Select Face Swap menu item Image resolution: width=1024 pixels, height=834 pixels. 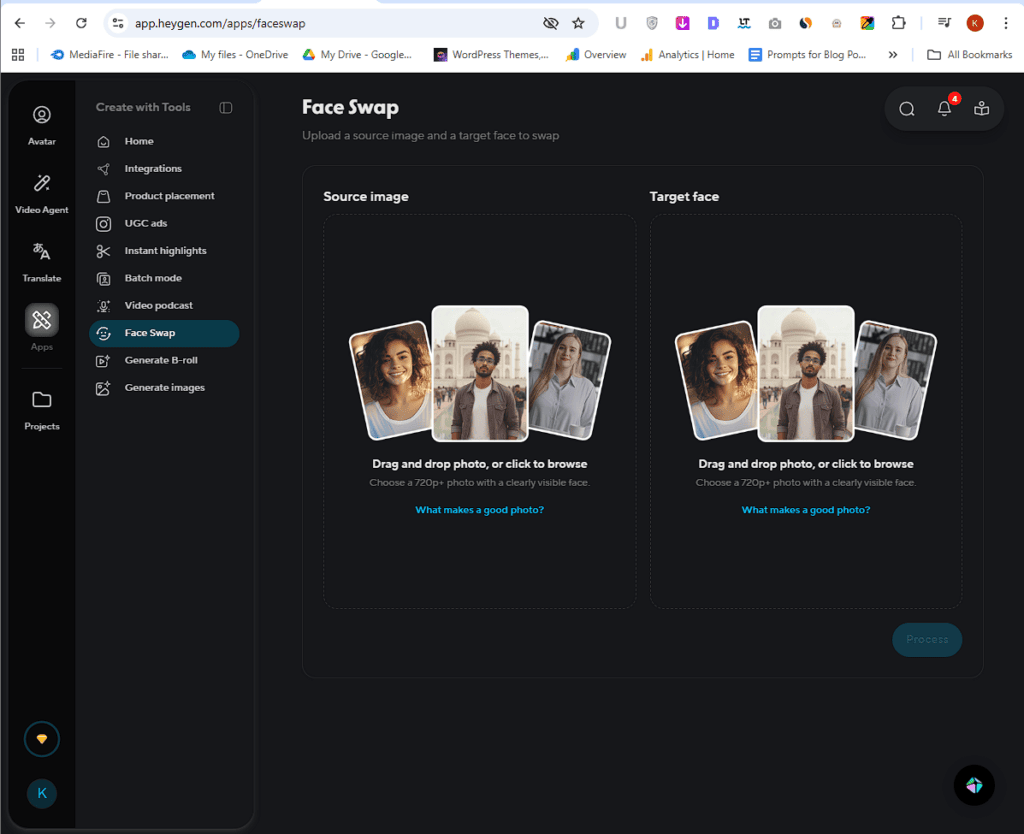tap(164, 333)
